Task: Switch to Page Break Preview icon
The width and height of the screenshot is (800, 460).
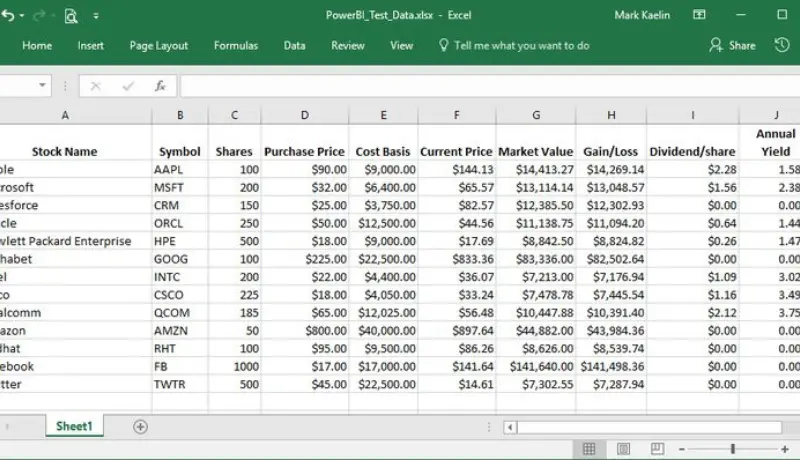Action: [657, 449]
